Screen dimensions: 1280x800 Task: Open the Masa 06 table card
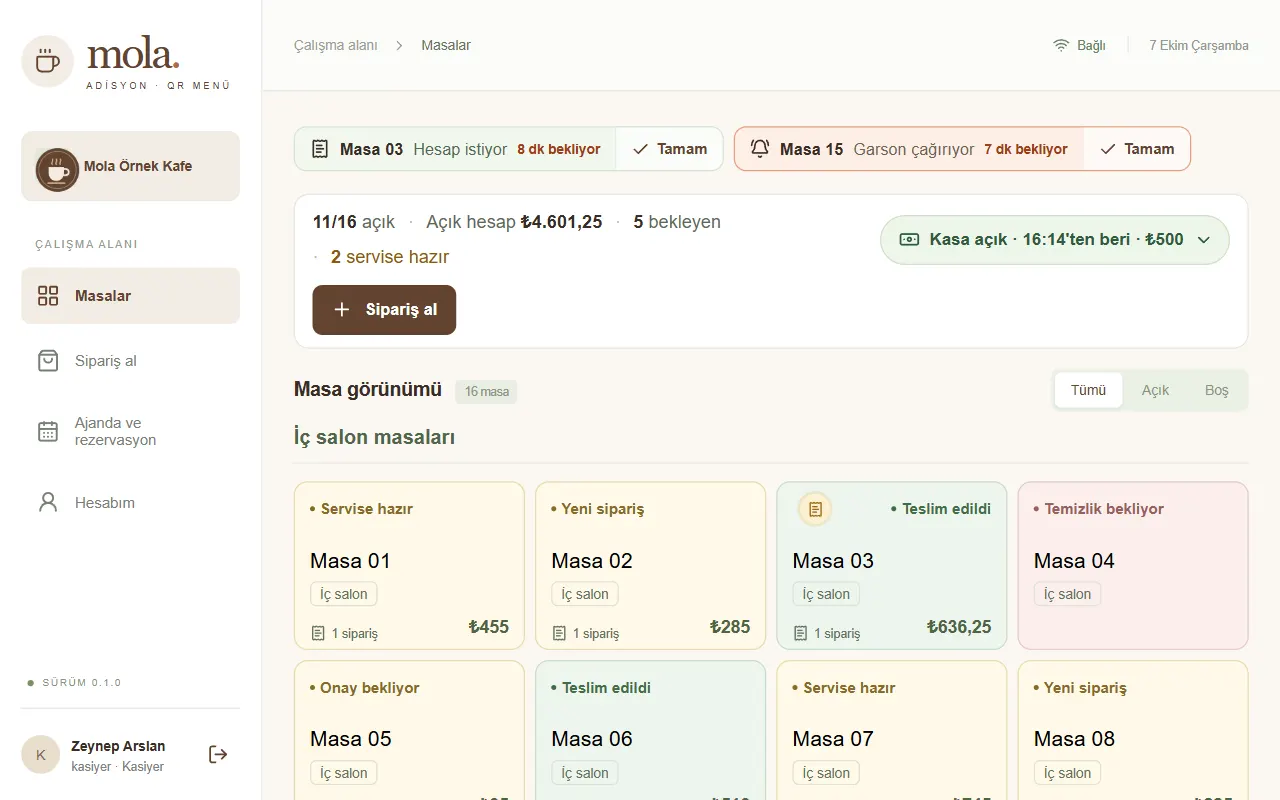pyautogui.click(x=650, y=730)
